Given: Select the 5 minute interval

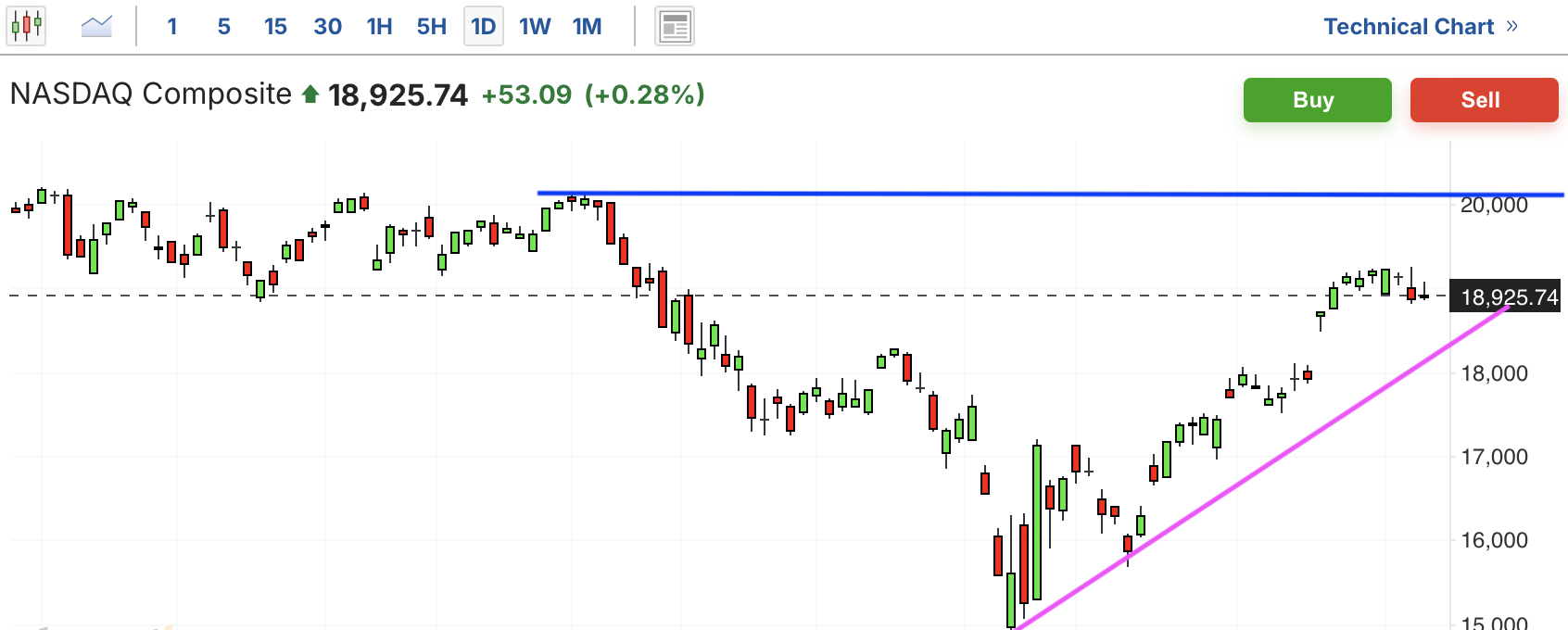Looking at the screenshot, I should [223, 26].
